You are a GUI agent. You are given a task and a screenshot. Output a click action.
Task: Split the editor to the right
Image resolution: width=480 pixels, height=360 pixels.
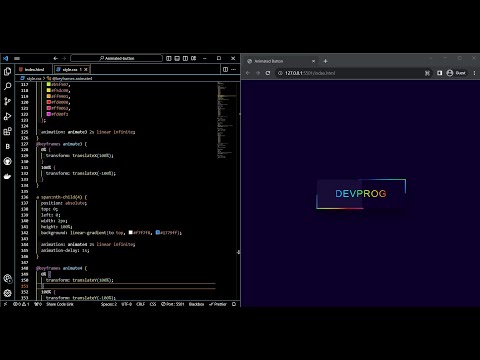[x=225, y=69]
